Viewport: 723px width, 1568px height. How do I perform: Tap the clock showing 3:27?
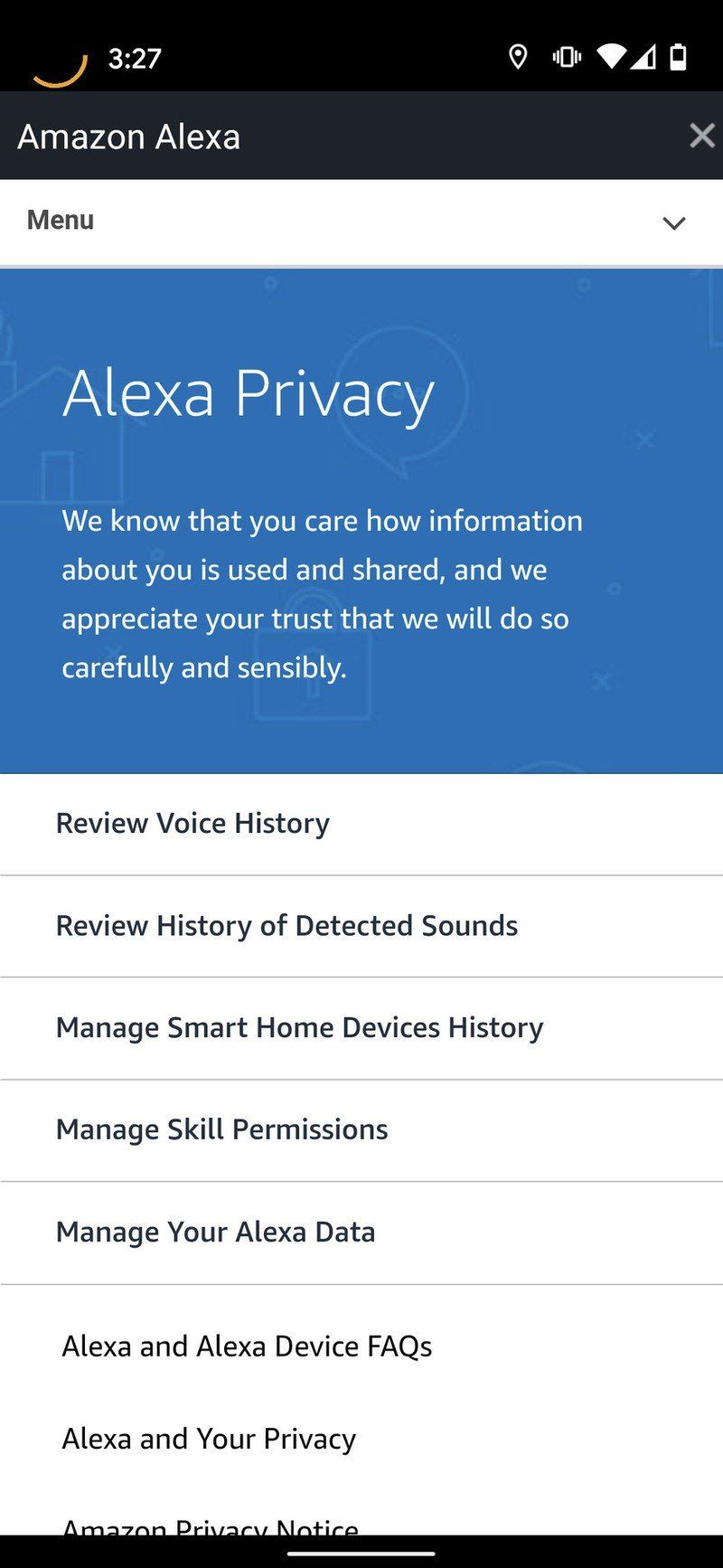(134, 56)
